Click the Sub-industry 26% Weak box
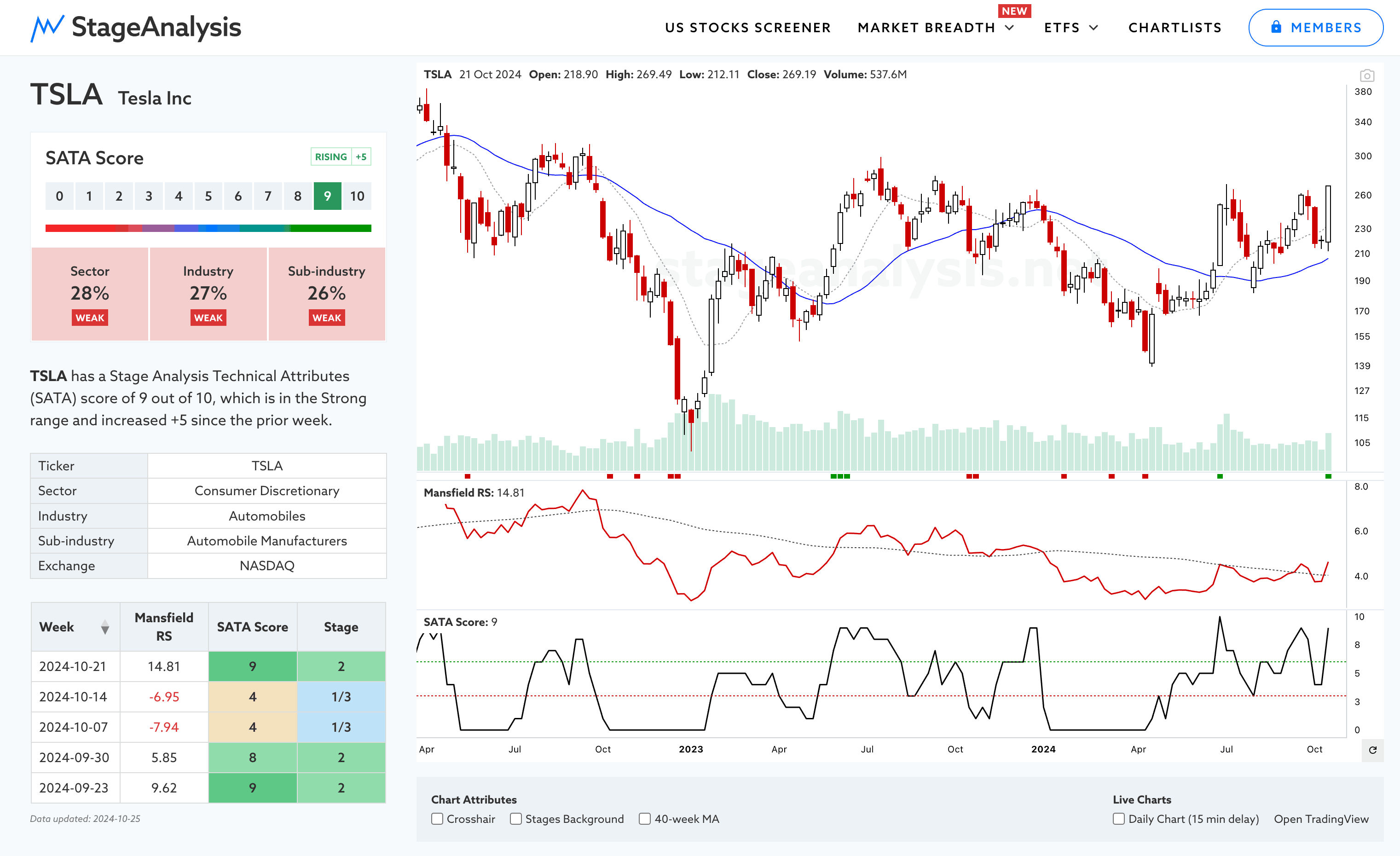1400x856 pixels. tap(327, 294)
